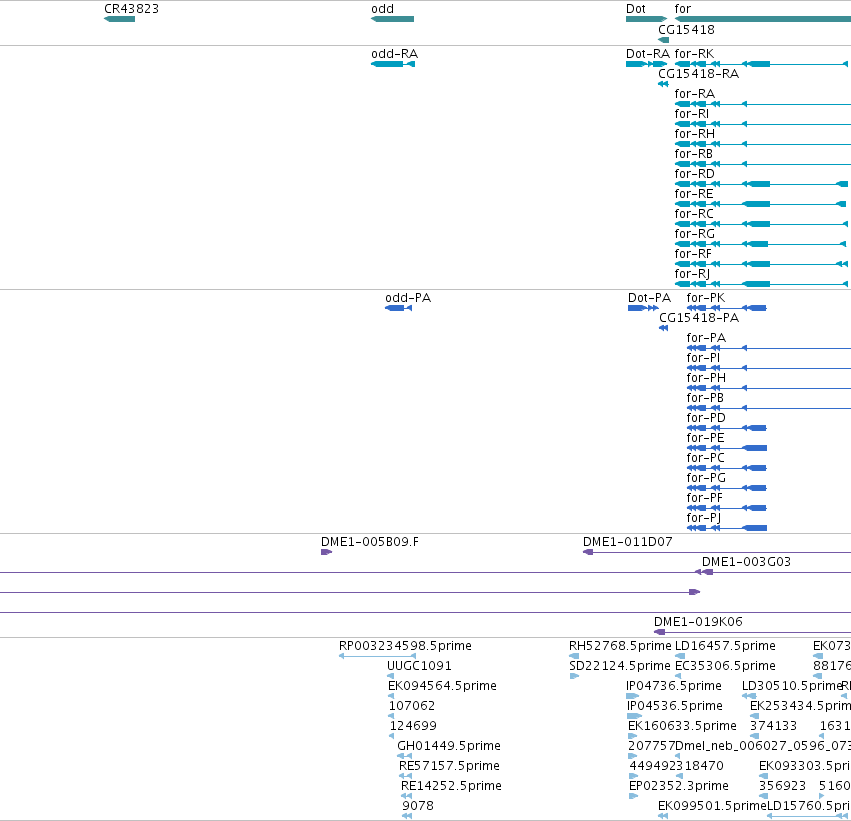Select the for-RH transcript label
851x821 pixels.
[x=695, y=134]
